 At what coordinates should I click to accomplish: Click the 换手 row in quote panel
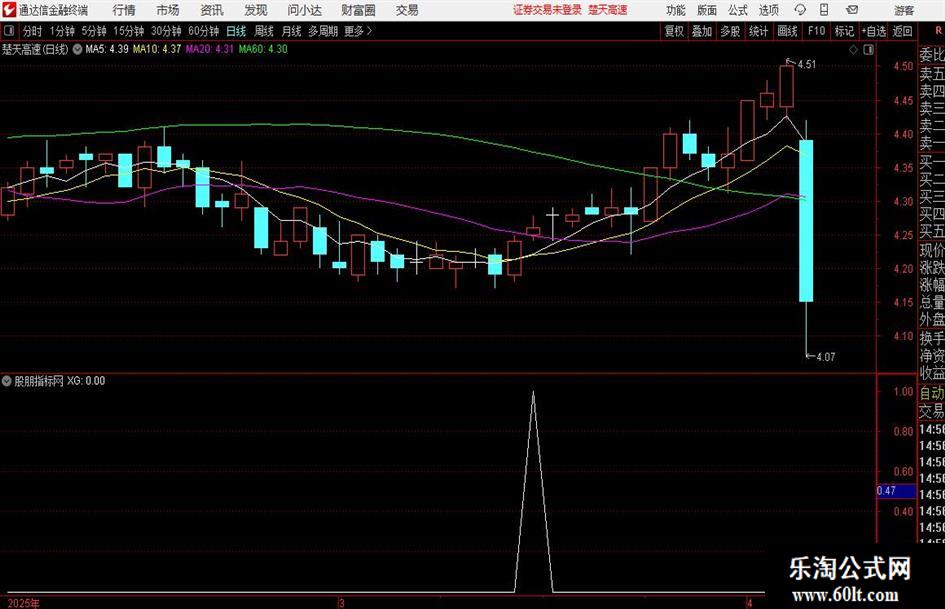tap(932, 338)
